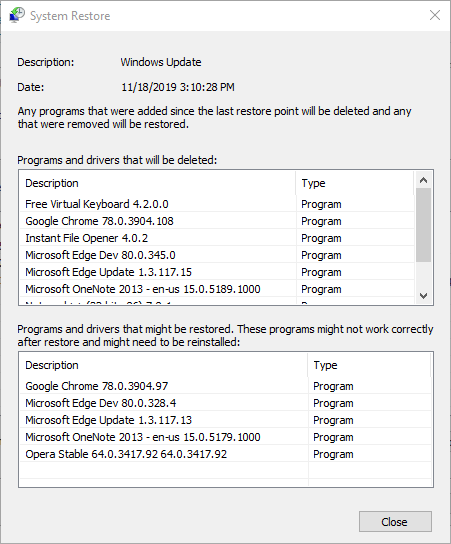Image resolution: width=451 pixels, height=544 pixels.
Task: Click the System Restore title bar icon
Action: (x=17, y=15)
